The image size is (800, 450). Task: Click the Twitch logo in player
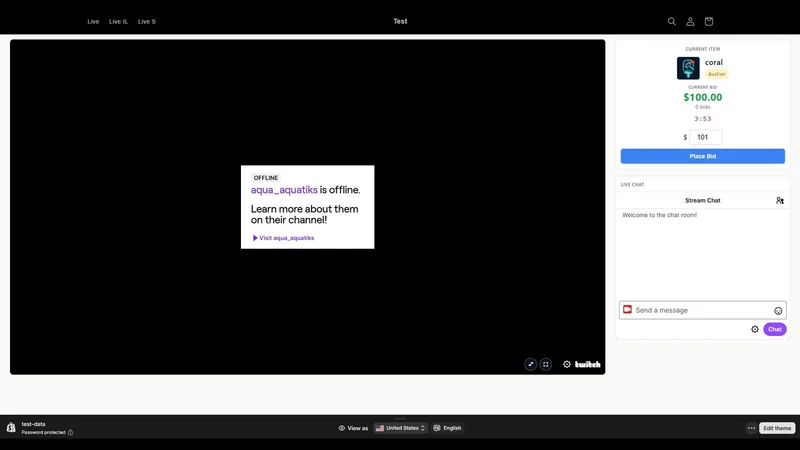pos(588,364)
